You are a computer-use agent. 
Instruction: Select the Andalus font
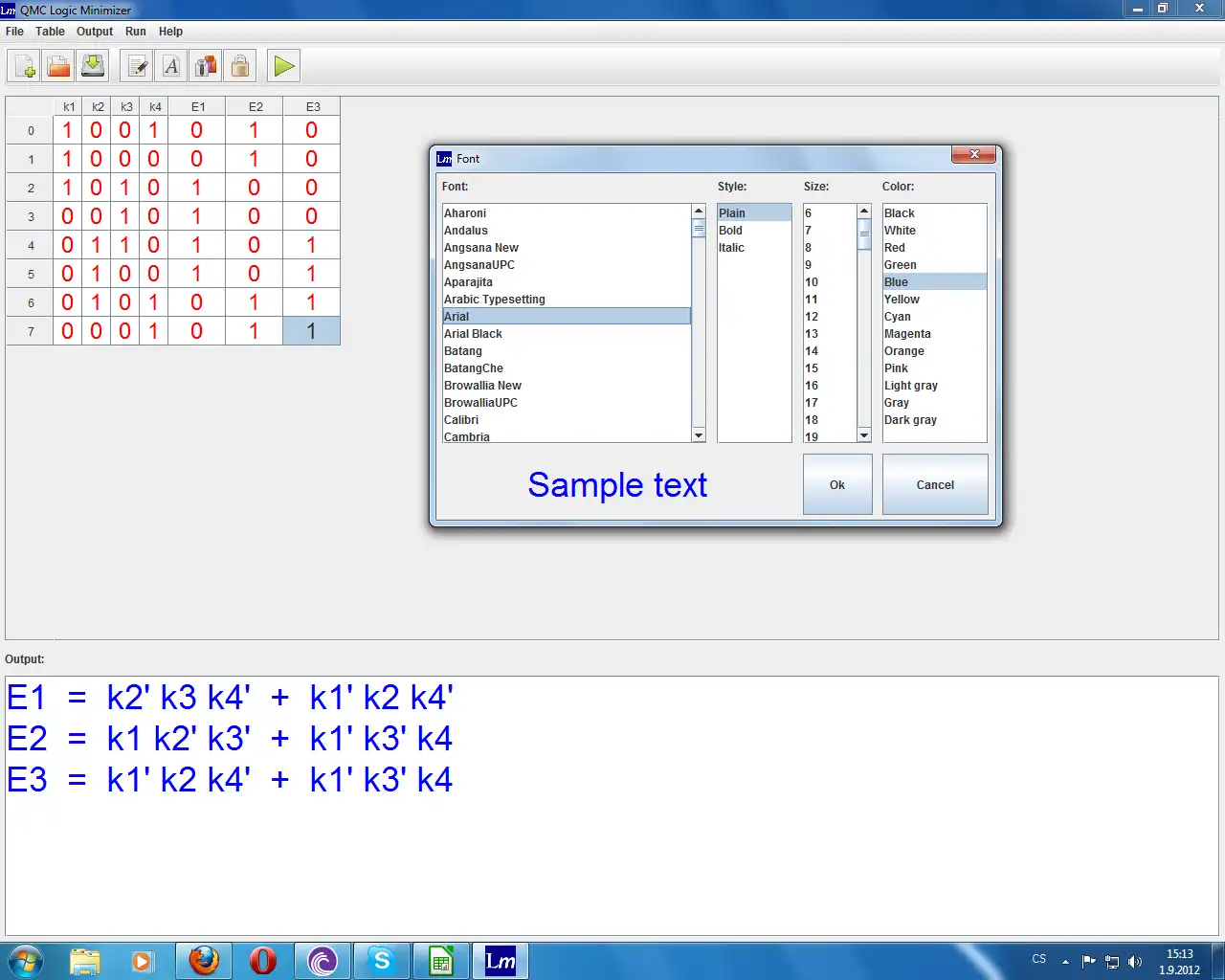pos(567,231)
